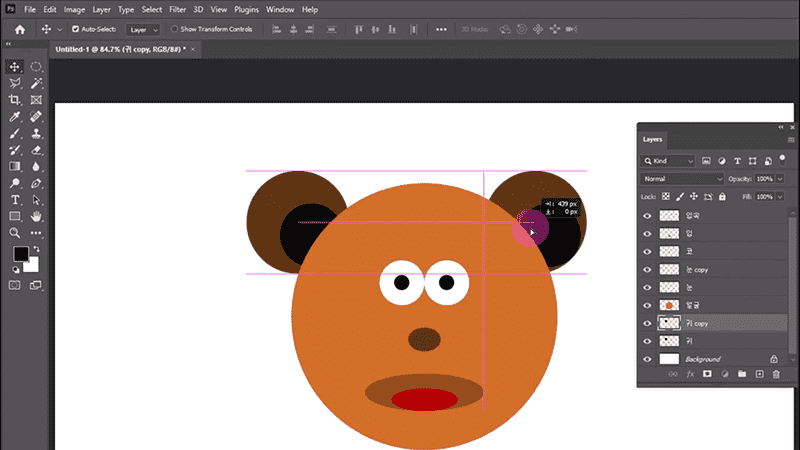Swap foreground and background colors arrow
The height and width of the screenshot is (450, 800).
point(36,249)
